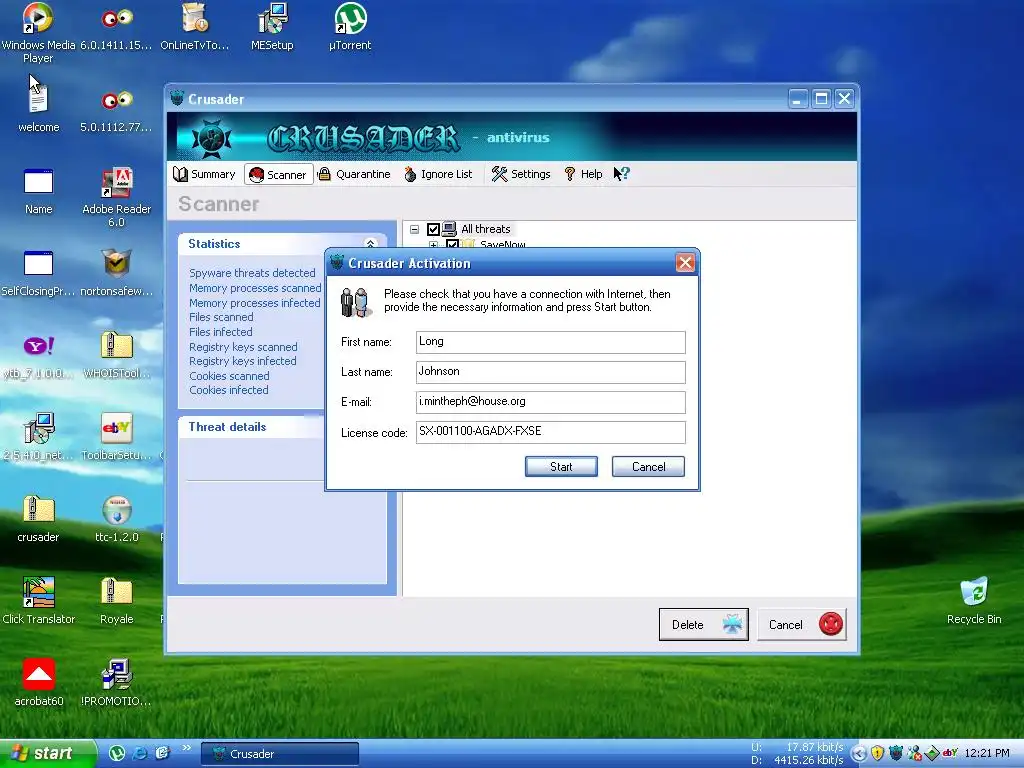Open the Quarantine tab

[x=354, y=174]
